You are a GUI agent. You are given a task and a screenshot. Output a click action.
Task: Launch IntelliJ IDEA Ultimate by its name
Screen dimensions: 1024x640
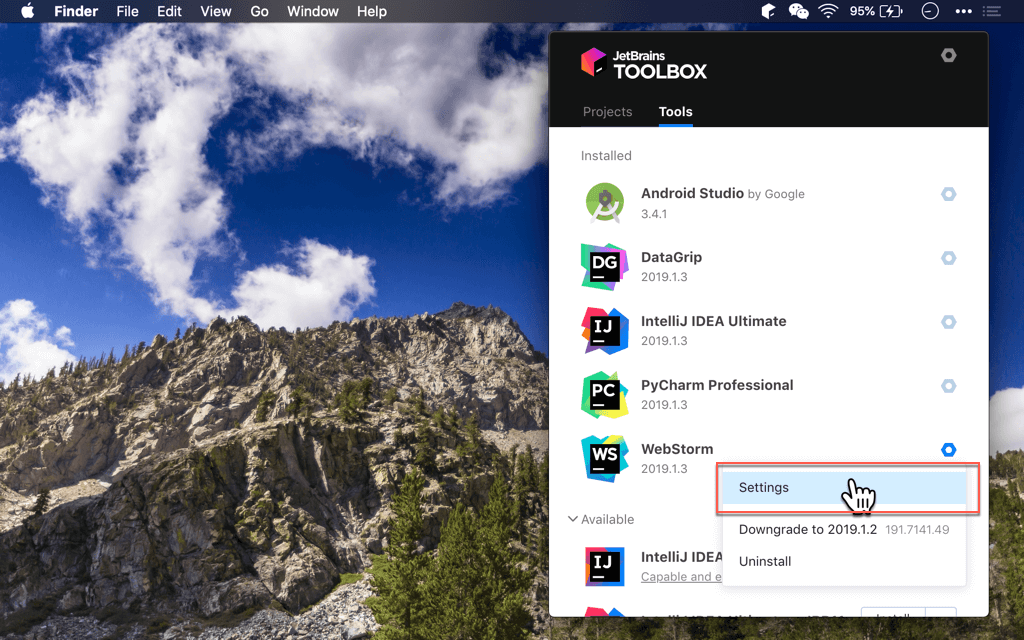click(x=713, y=321)
